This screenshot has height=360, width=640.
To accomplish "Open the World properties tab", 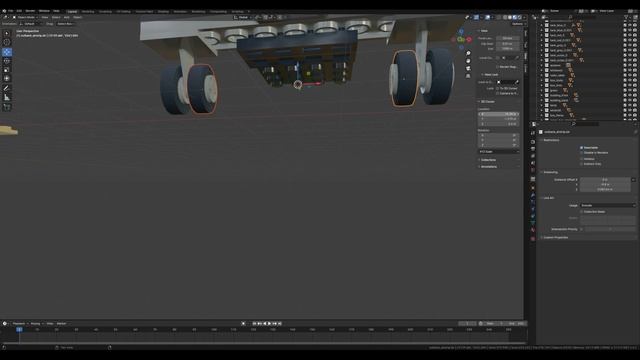I will point(533,170).
